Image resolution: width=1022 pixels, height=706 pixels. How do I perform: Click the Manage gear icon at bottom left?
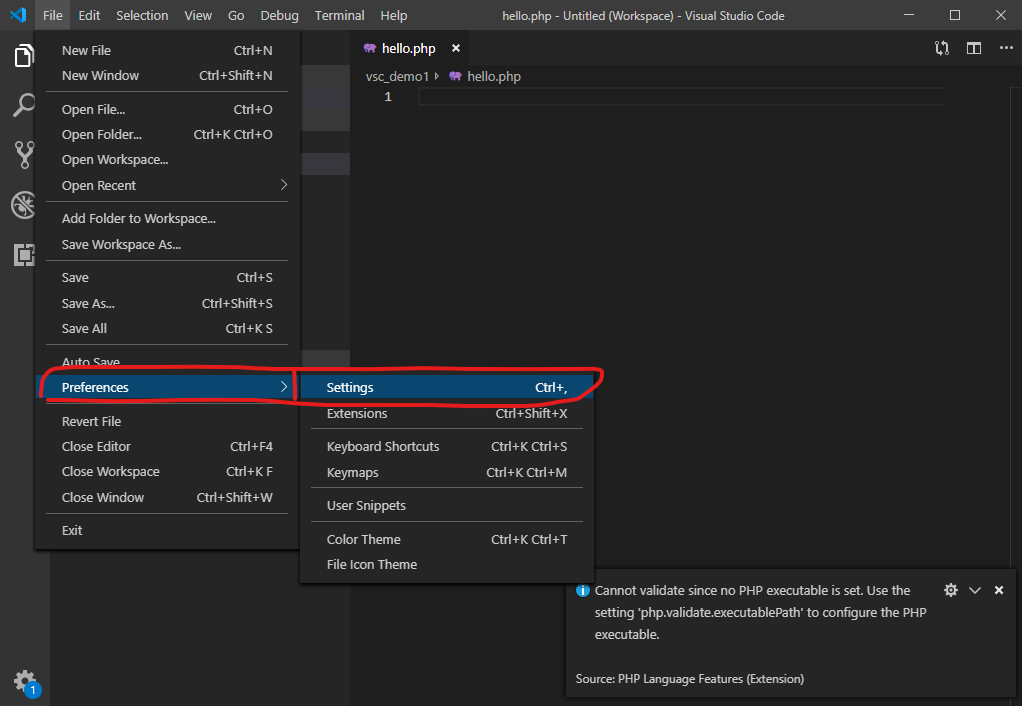25,682
